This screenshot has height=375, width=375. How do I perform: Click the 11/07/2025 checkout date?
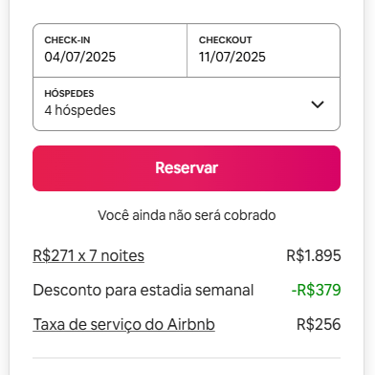[x=232, y=57]
